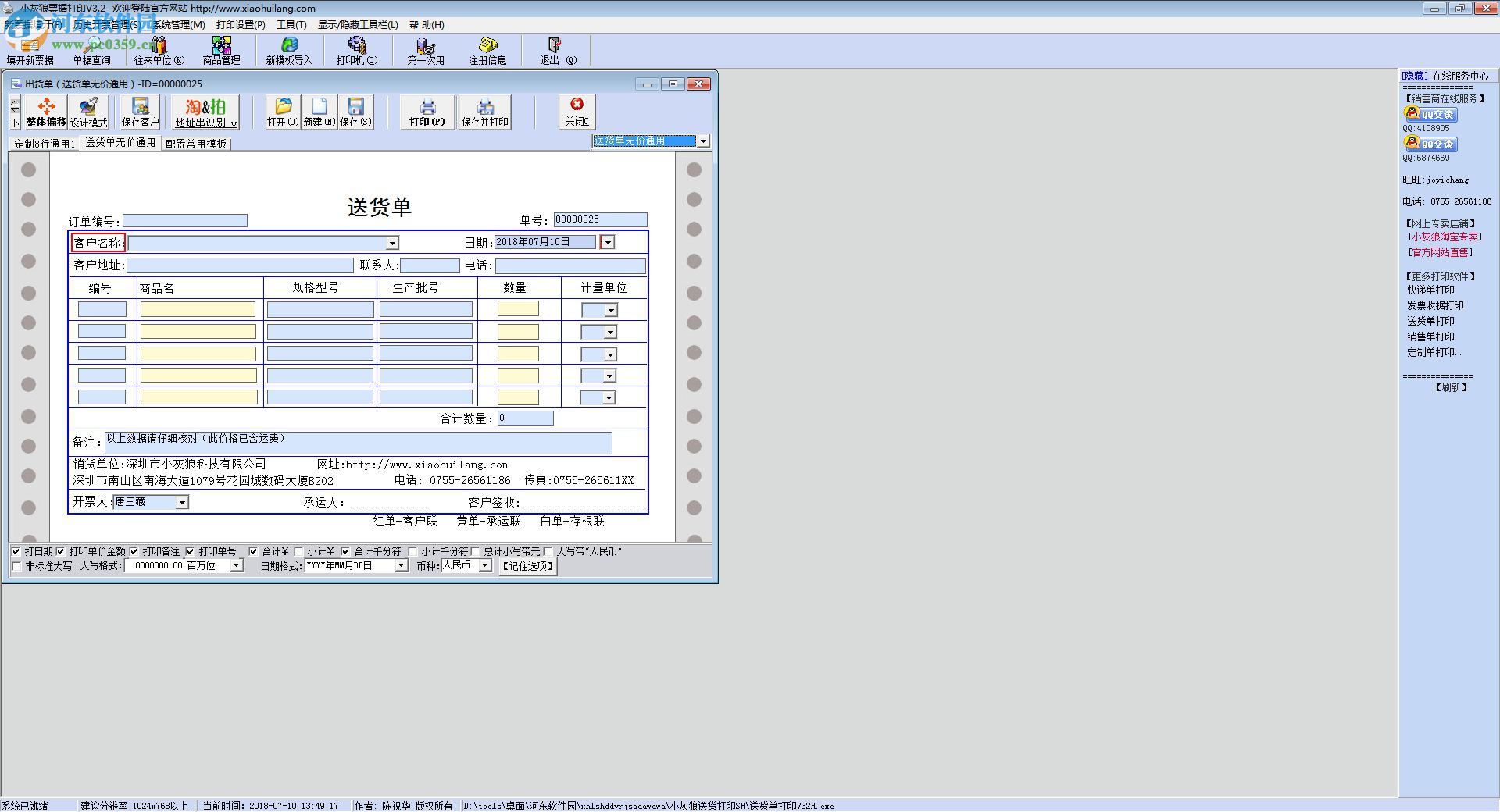Screen dimensions: 1500x812
Task: Open 官方网站直售 link
Action: point(1440,252)
